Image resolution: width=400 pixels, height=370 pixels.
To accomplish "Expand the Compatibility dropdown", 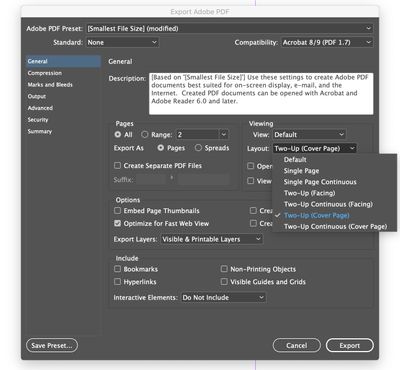I will 327,42.
